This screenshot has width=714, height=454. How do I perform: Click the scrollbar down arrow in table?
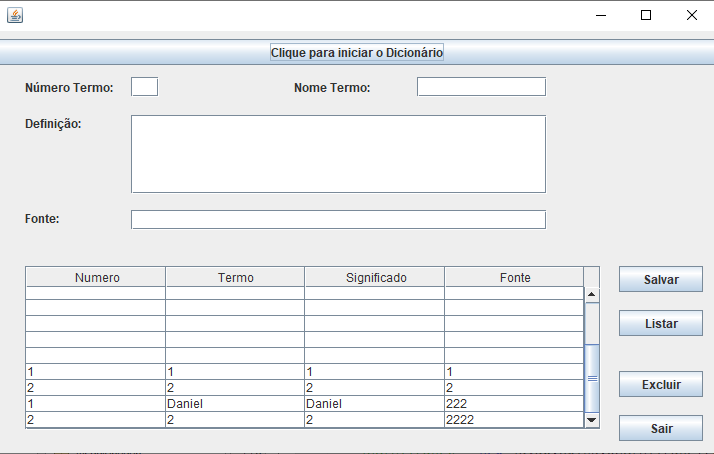point(592,420)
